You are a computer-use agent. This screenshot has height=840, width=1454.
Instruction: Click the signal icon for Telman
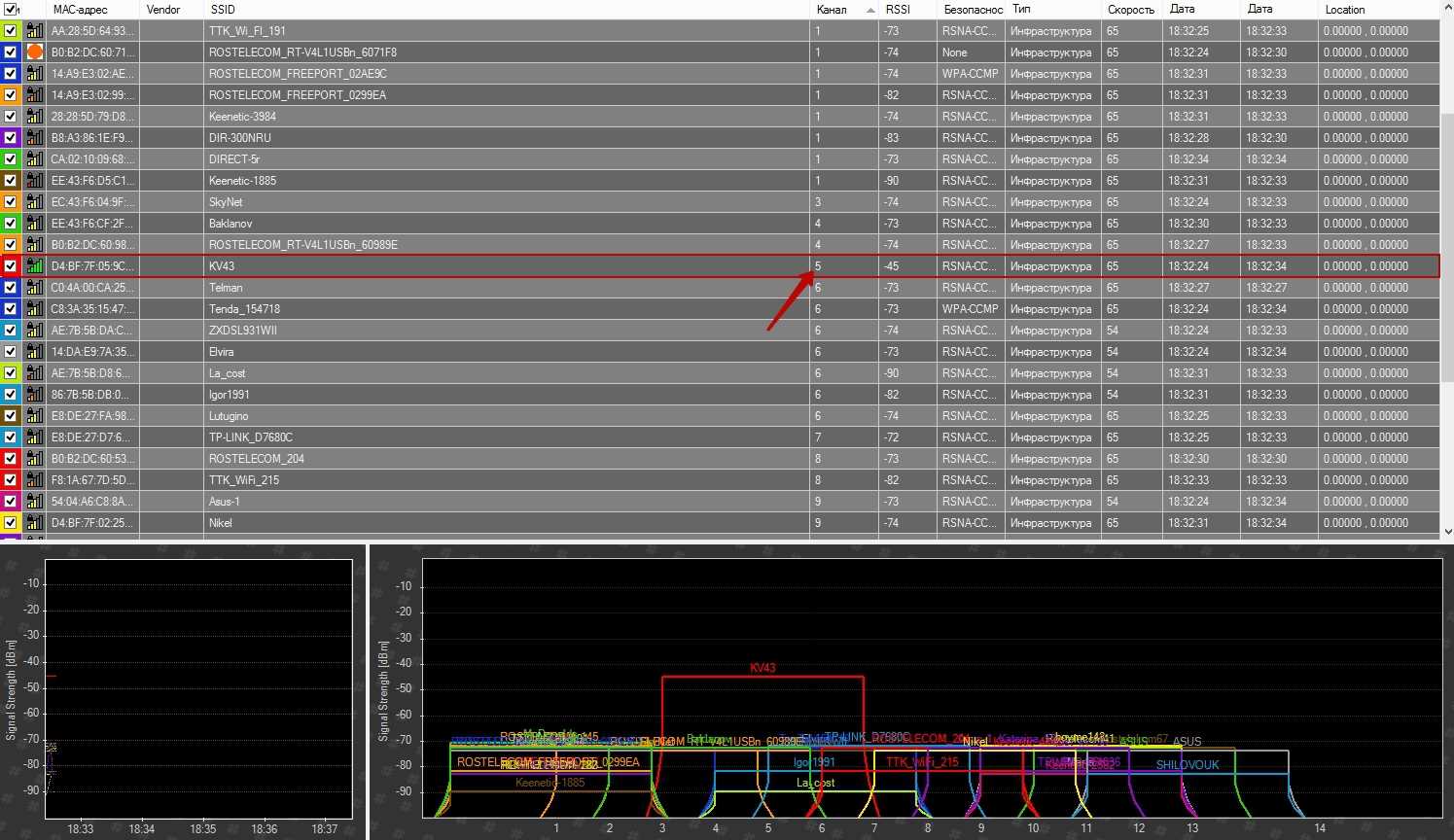34,288
